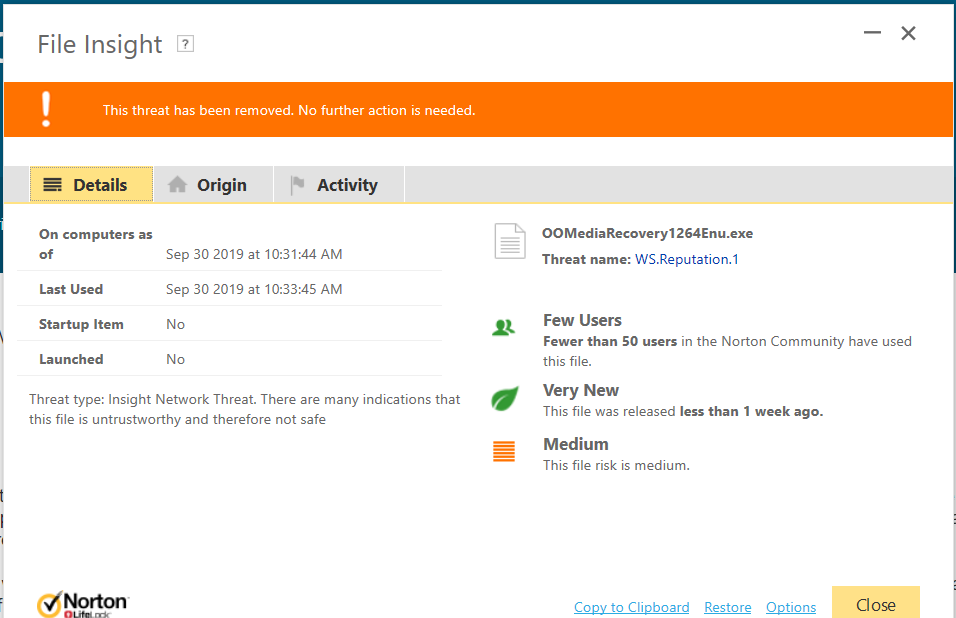
Task: Click the threat removed banner message
Action: (289, 110)
